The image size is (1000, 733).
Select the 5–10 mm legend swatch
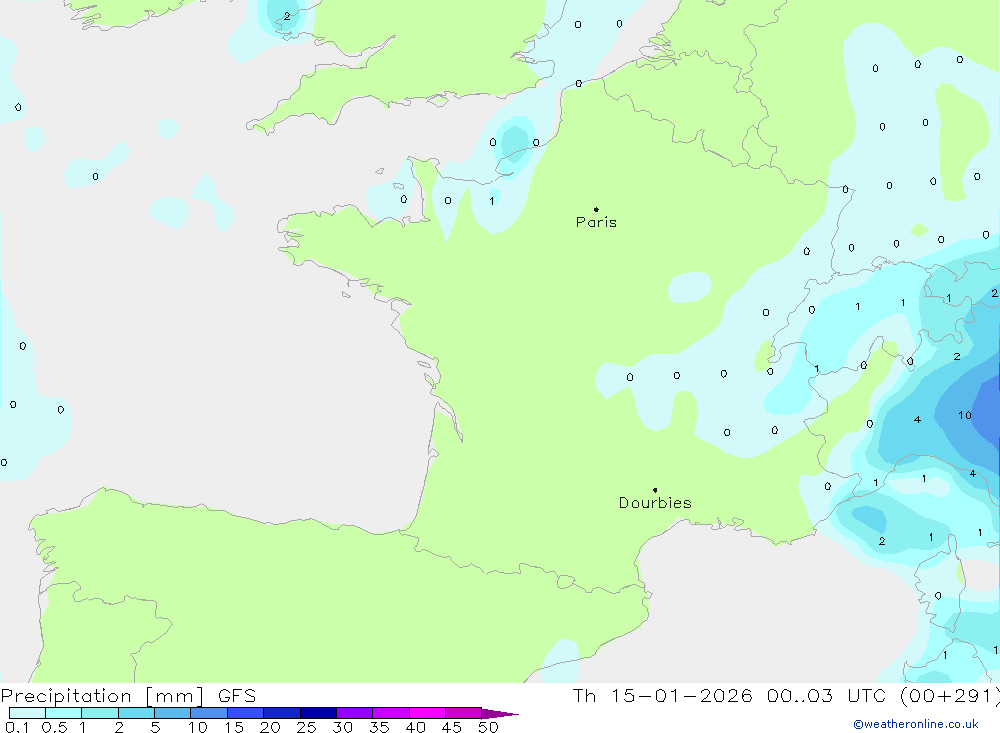point(173,713)
